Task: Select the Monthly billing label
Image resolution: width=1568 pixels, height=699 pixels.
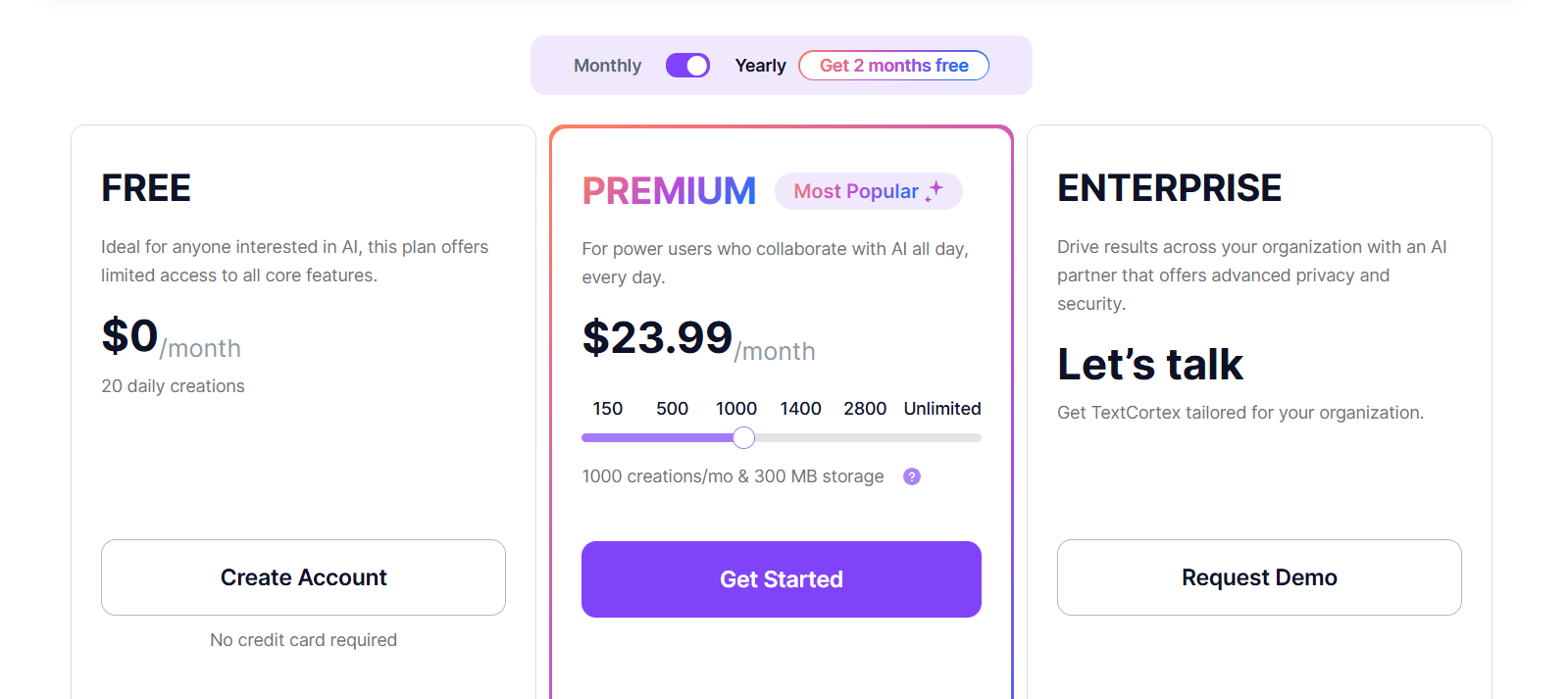Action: (607, 66)
